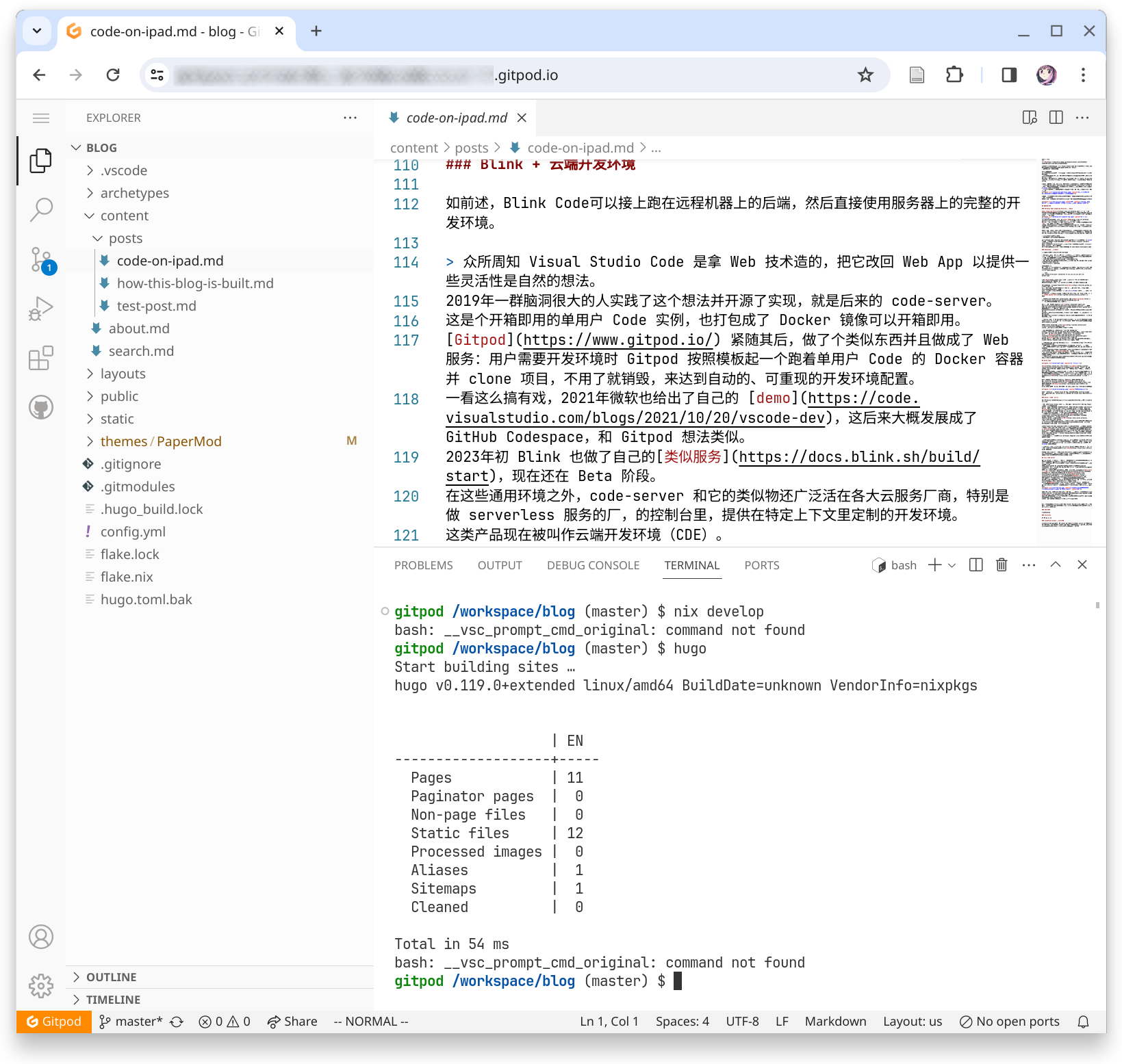This screenshot has height=1064, width=1122.
Task: Change indentation via Spaces: 4
Action: [682, 1022]
